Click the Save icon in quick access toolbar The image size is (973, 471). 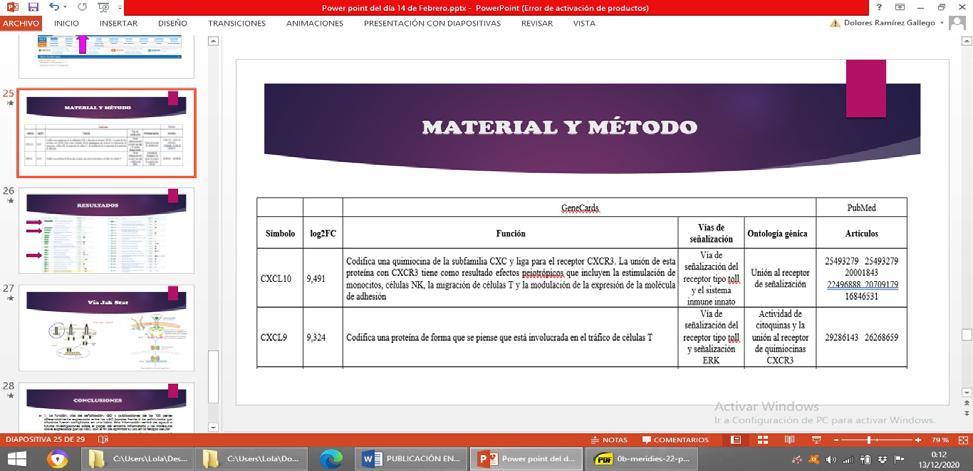coord(33,7)
